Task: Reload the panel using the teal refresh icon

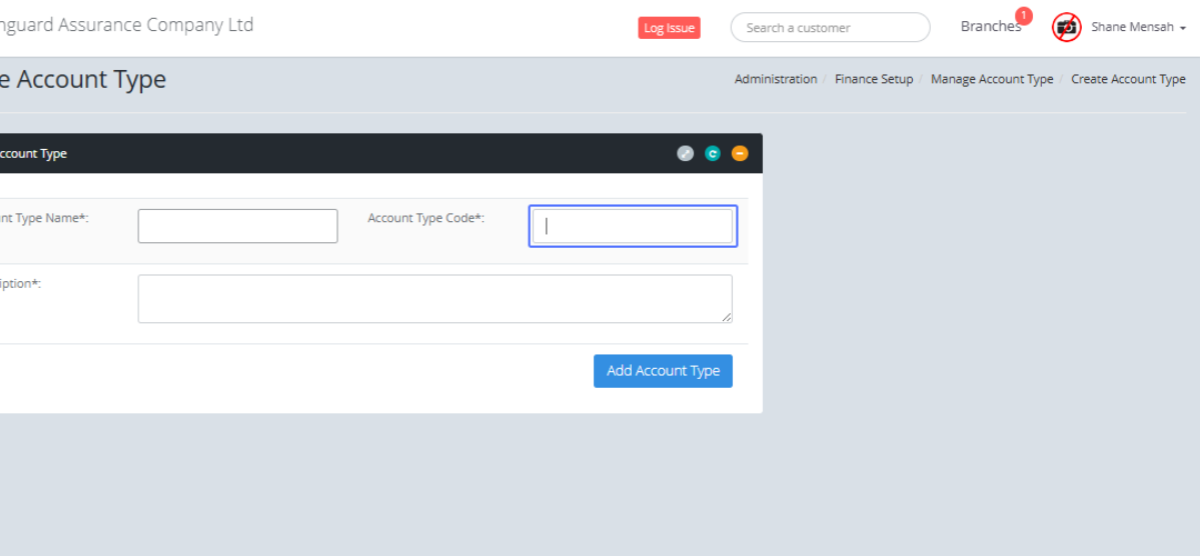Action: (712, 153)
